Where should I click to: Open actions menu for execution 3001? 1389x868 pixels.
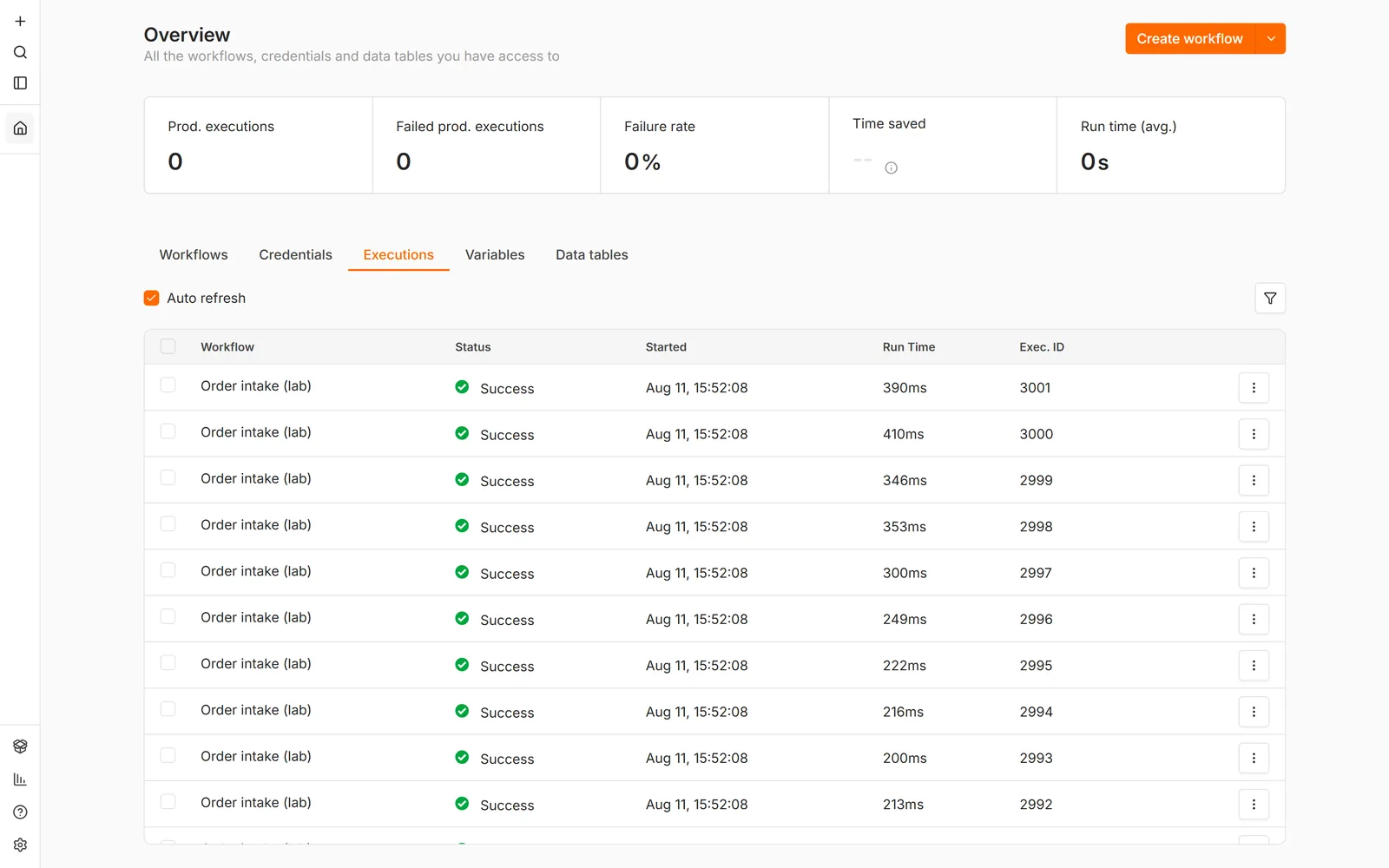coord(1254,388)
